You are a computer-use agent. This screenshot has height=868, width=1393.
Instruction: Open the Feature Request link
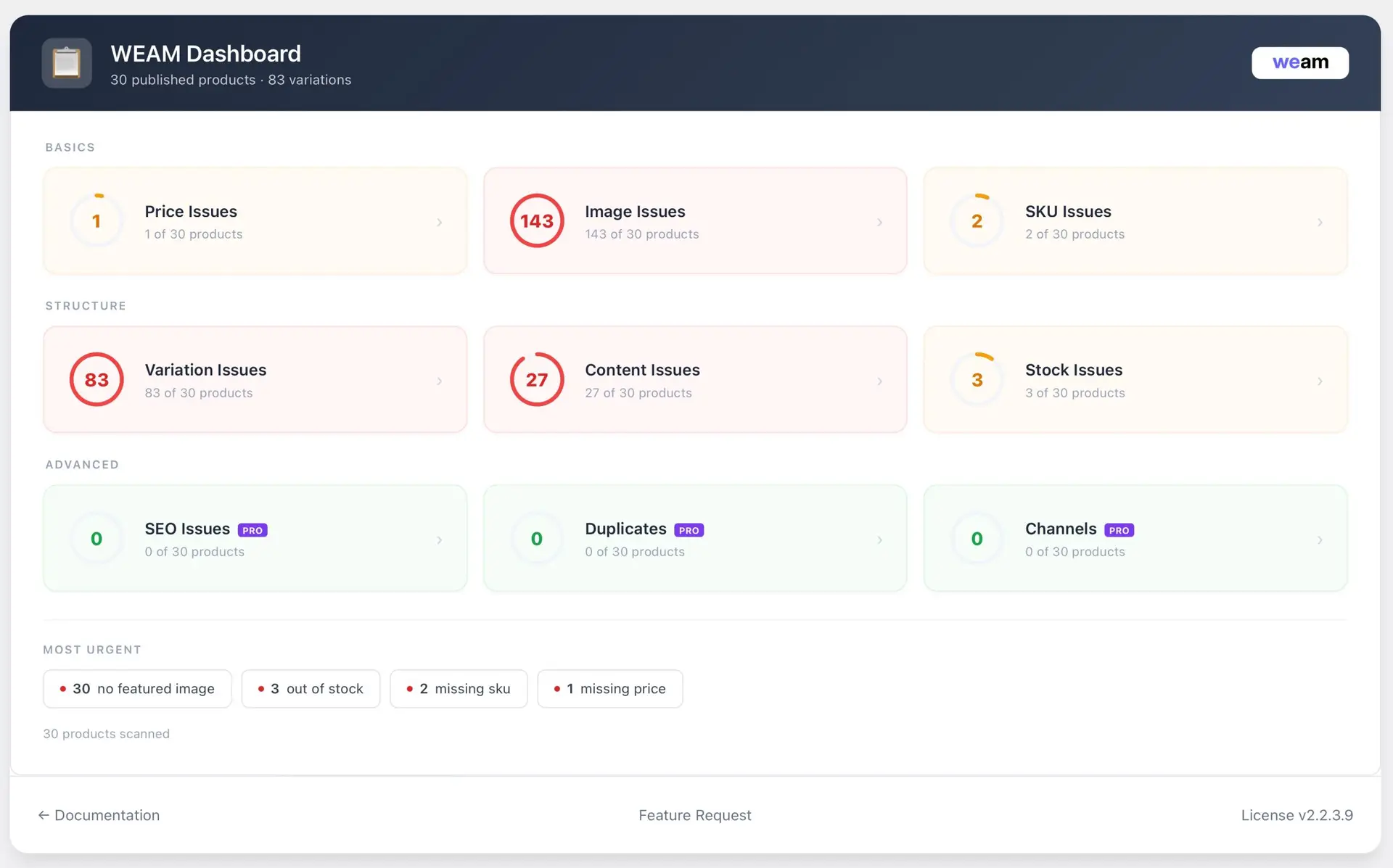(694, 815)
